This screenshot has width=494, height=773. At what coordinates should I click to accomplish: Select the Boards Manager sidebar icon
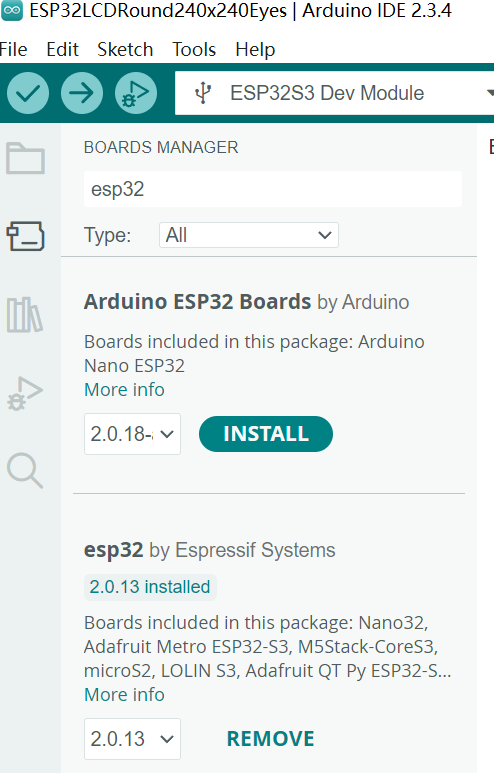25,236
